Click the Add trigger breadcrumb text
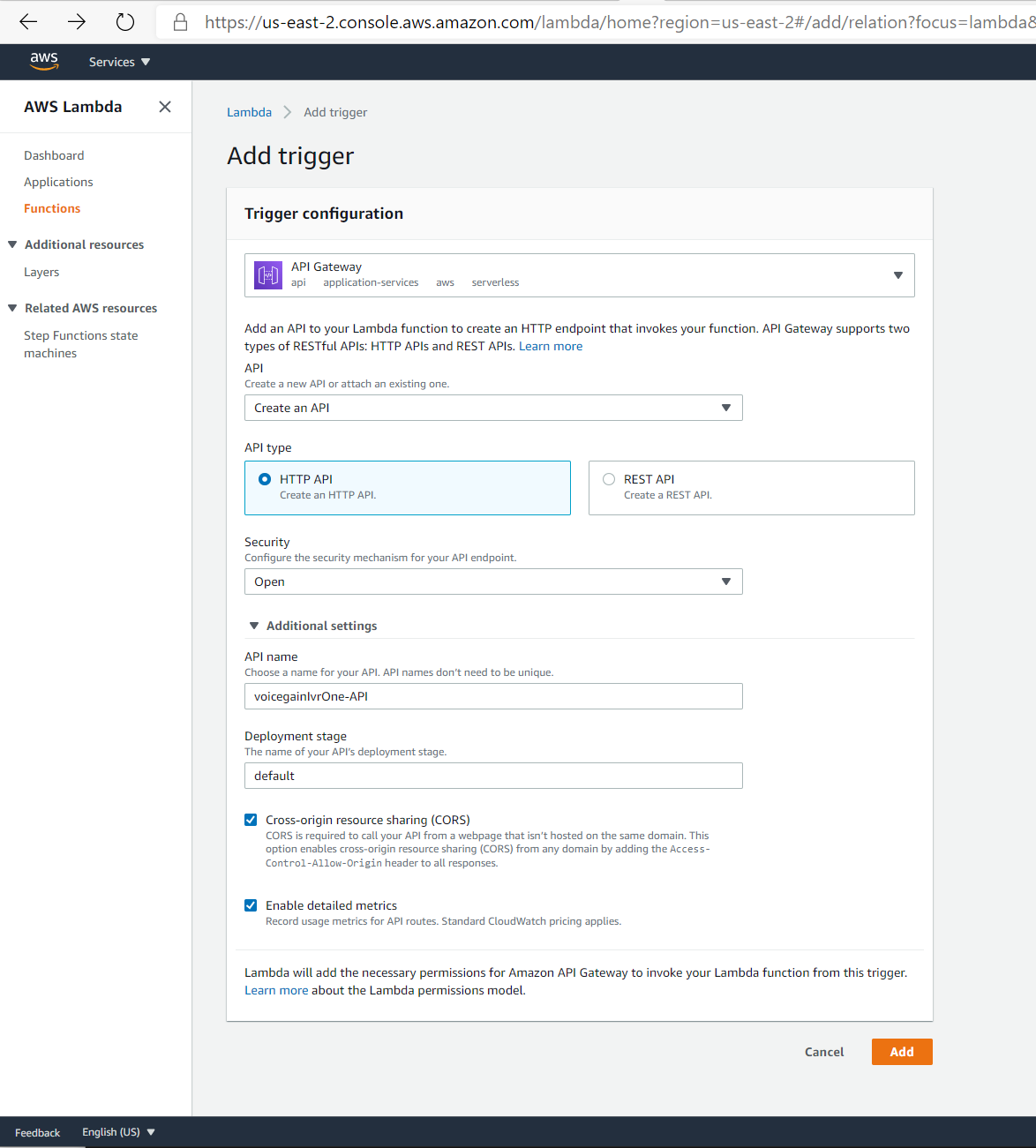Image resolution: width=1036 pixels, height=1148 pixels. [x=335, y=112]
